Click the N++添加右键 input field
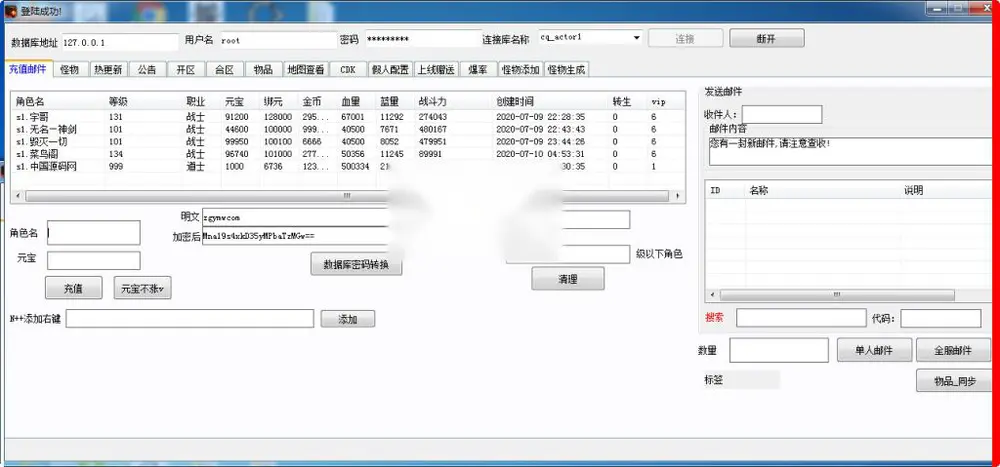Image resolution: width=1000 pixels, height=467 pixels. 190,319
